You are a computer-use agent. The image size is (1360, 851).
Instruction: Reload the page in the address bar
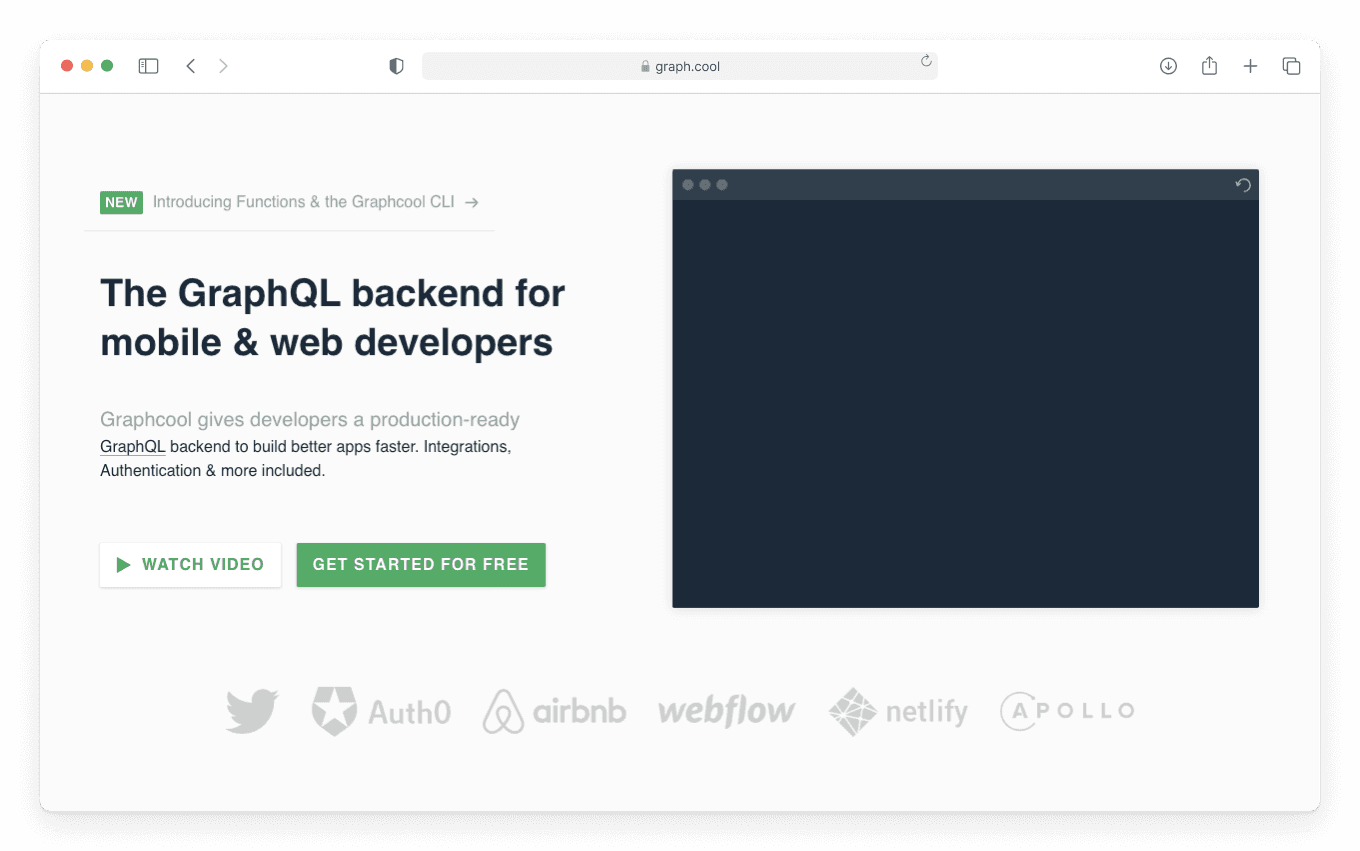point(926,61)
